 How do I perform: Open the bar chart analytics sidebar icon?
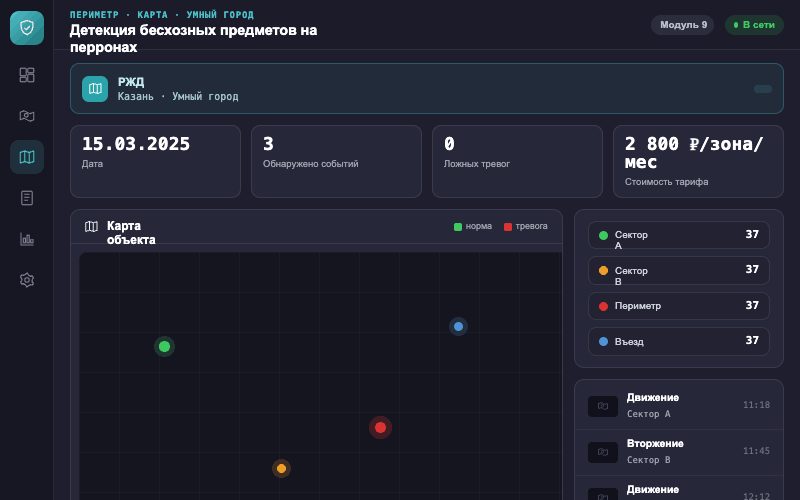(x=27, y=239)
